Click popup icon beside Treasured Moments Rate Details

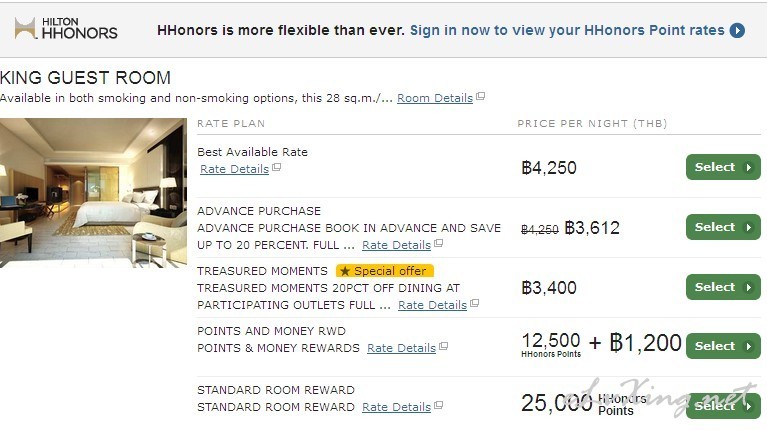click(x=474, y=303)
